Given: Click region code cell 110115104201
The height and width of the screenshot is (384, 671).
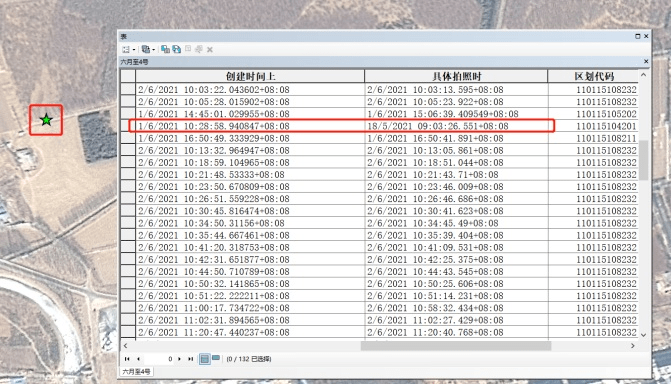Looking at the screenshot, I should tap(594, 126).
